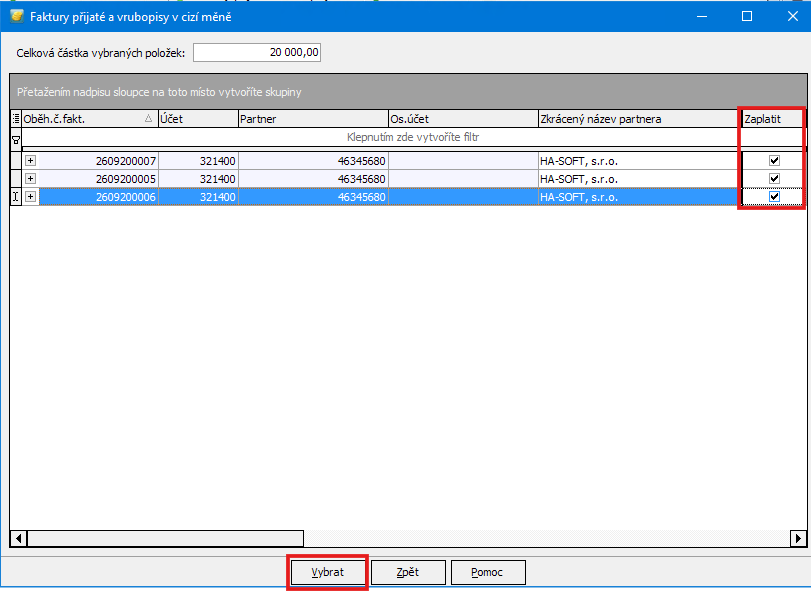This screenshot has width=811, height=591.
Task: Click the application icon in title bar
Action: tap(17, 16)
